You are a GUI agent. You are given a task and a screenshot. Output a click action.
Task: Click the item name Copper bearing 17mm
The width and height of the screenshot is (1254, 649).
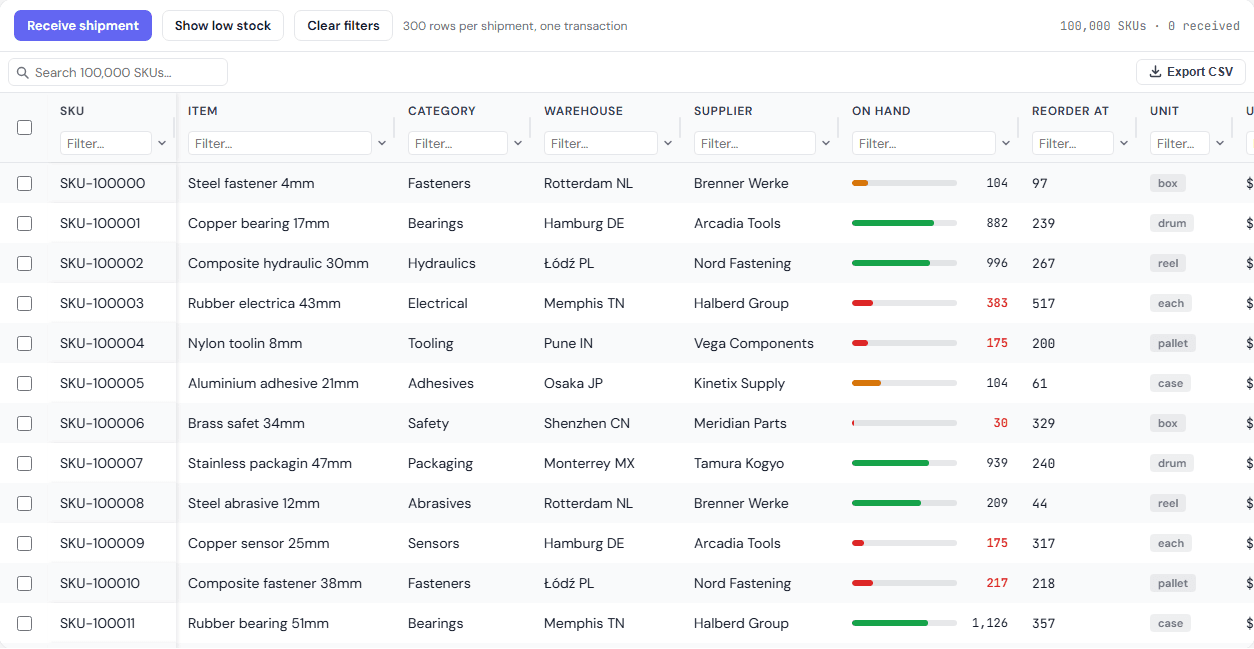click(x=258, y=223)
